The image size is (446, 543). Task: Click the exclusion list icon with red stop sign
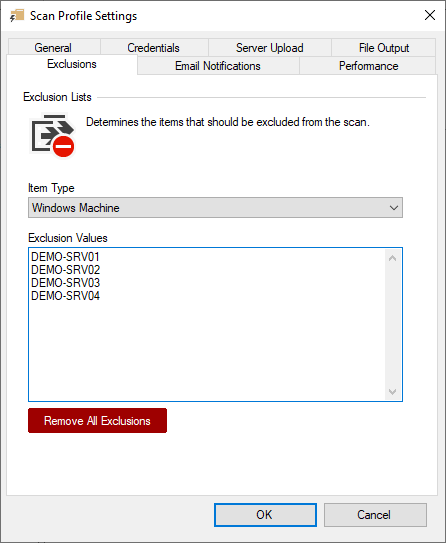(53, 135)
